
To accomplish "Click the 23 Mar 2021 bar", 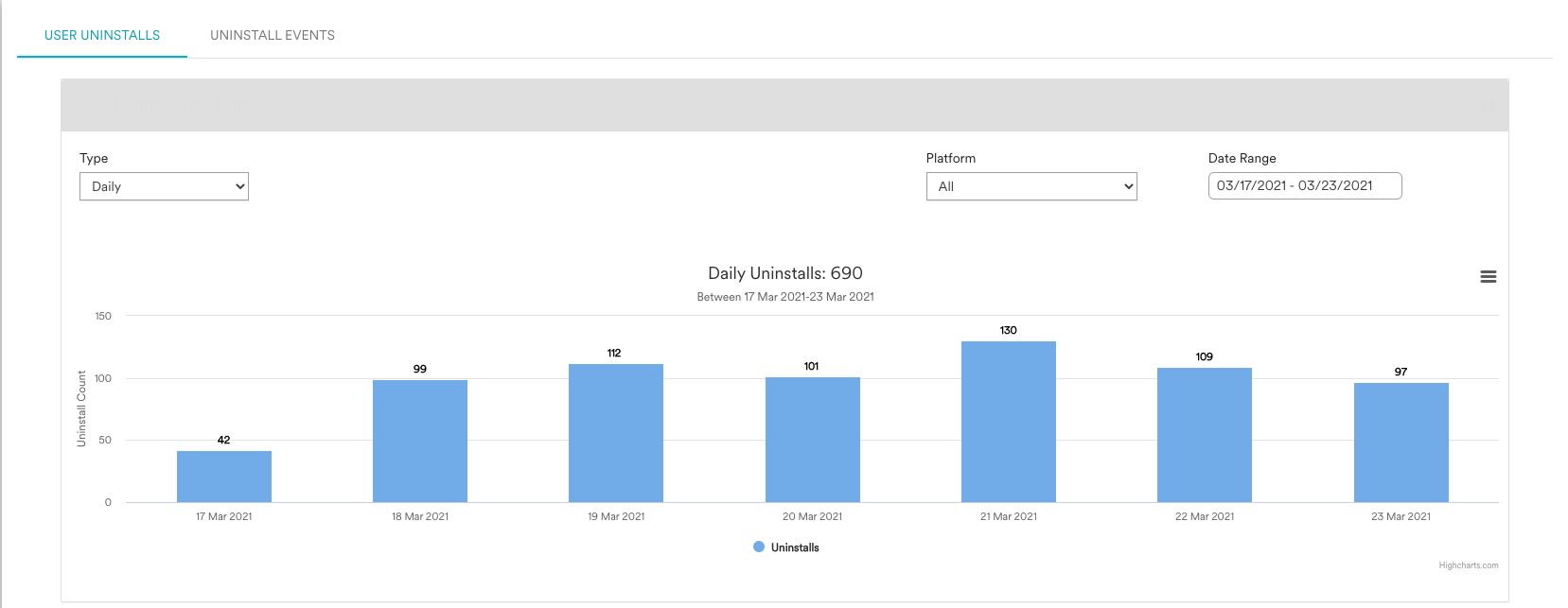I will tap(1401, 443).
